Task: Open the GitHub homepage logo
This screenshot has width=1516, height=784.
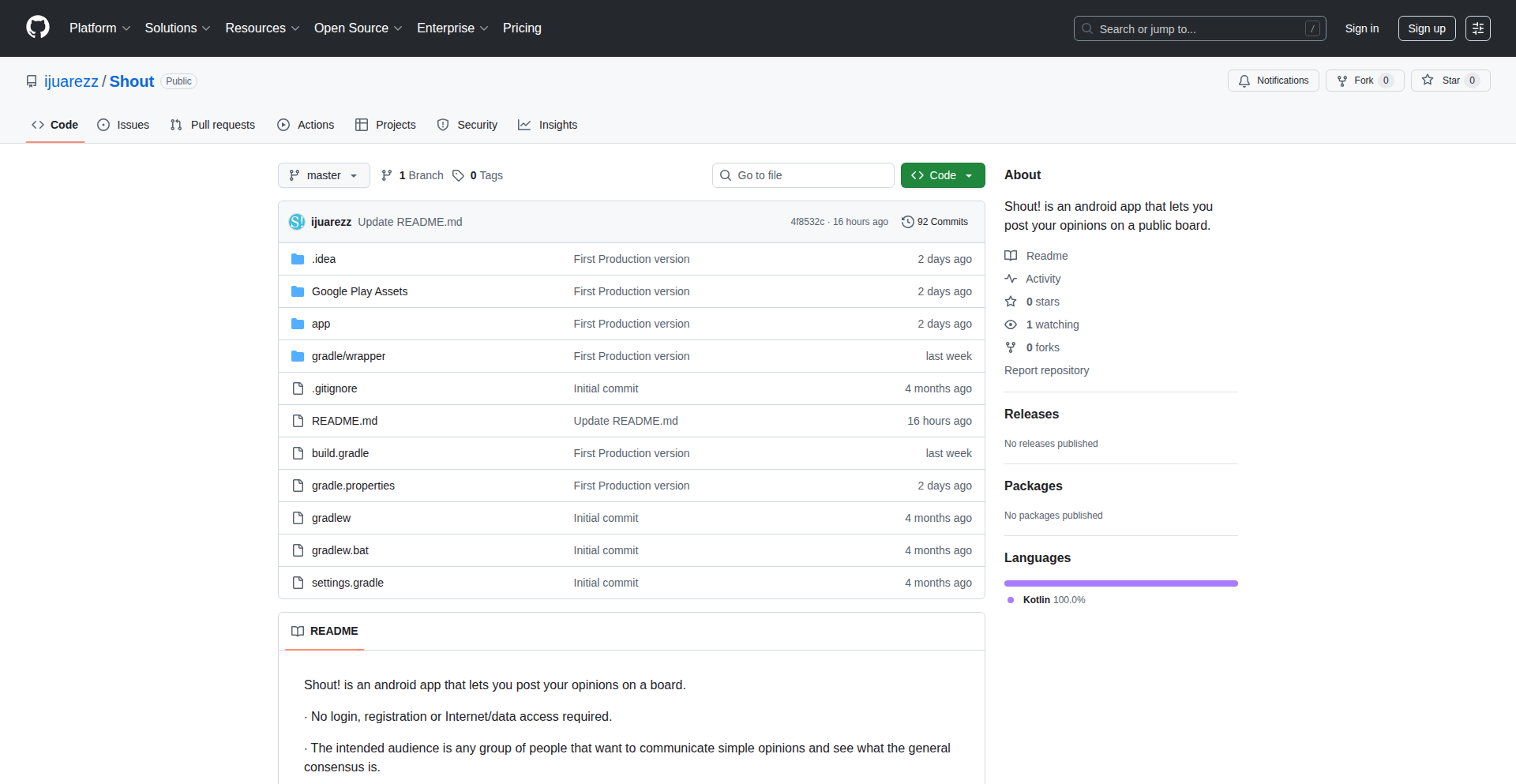Action: click(38, 28)
